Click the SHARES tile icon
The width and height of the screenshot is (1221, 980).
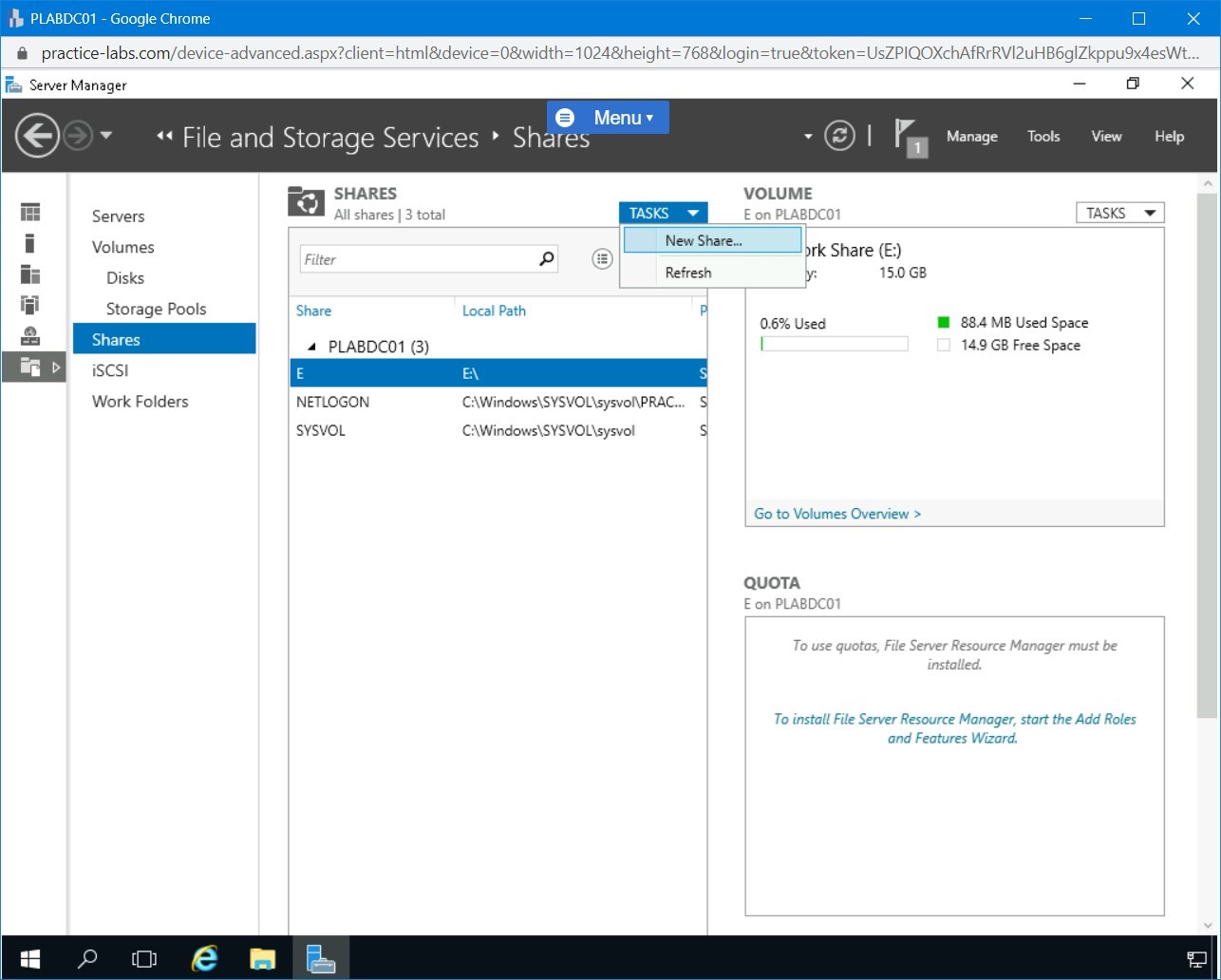pyautogui.click(x=306, y=201)
